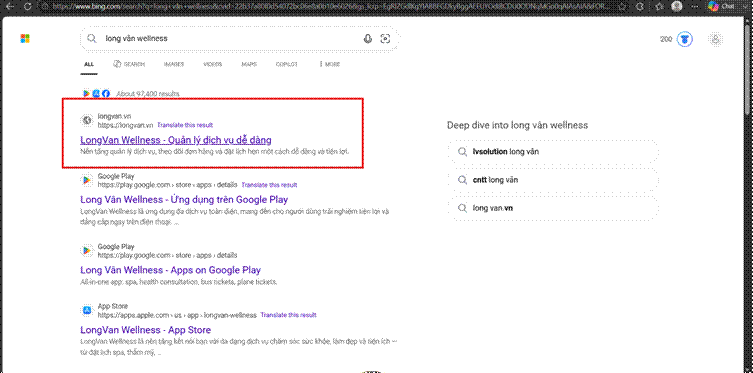753x373 pixels.
Task: Click the 'All-in-one app: spa, health consultation' snippet
Action: click(x=179, y=282)
